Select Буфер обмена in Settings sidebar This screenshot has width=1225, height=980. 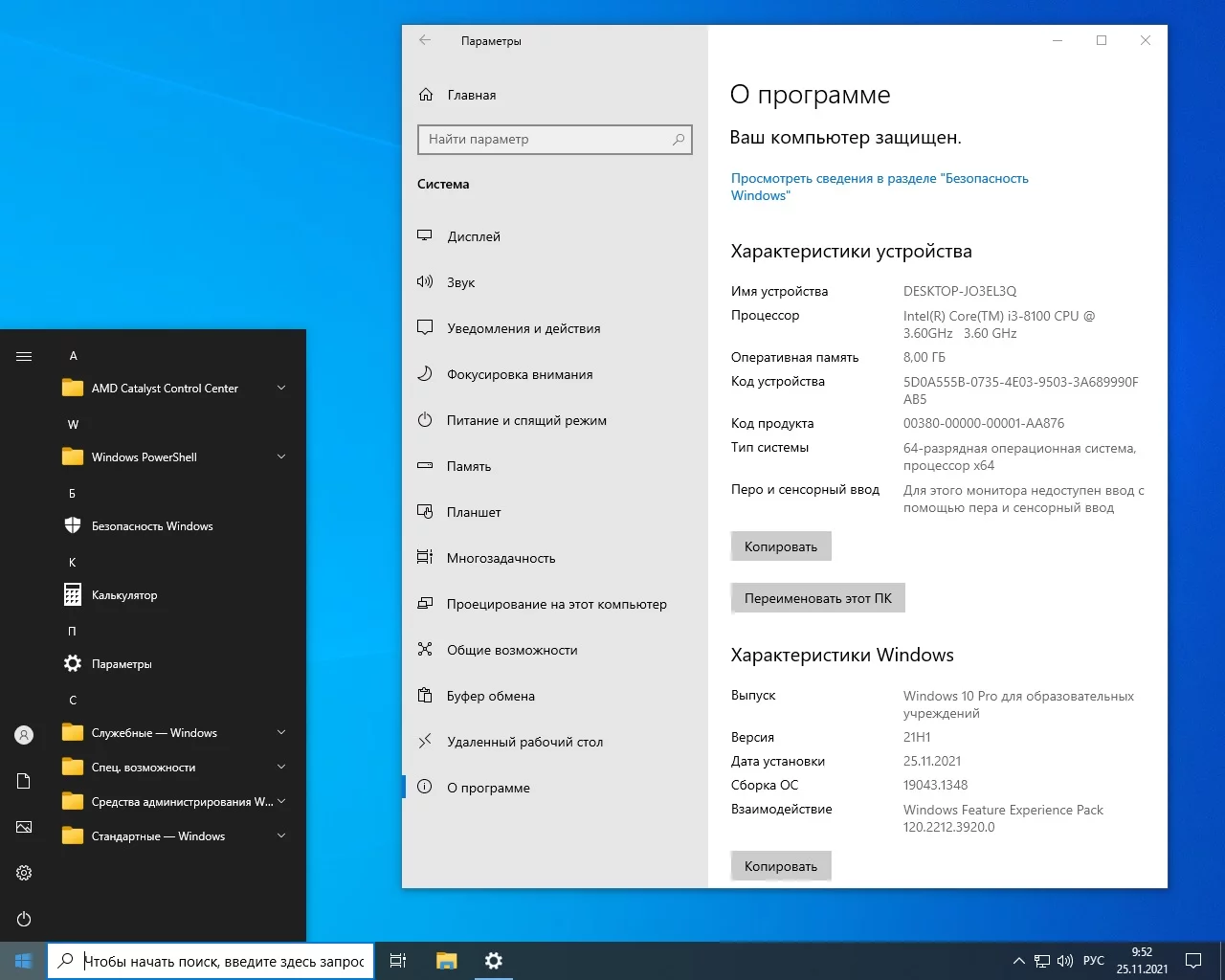tap(555, 696)
